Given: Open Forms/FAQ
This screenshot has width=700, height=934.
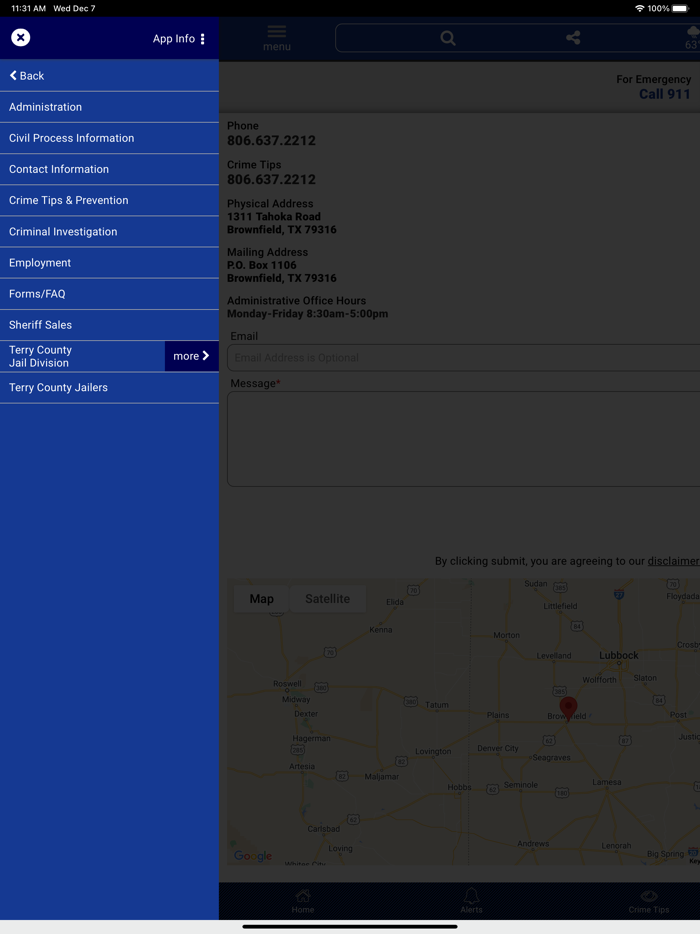Looking at the screenshot, I should tap(109, 294).
